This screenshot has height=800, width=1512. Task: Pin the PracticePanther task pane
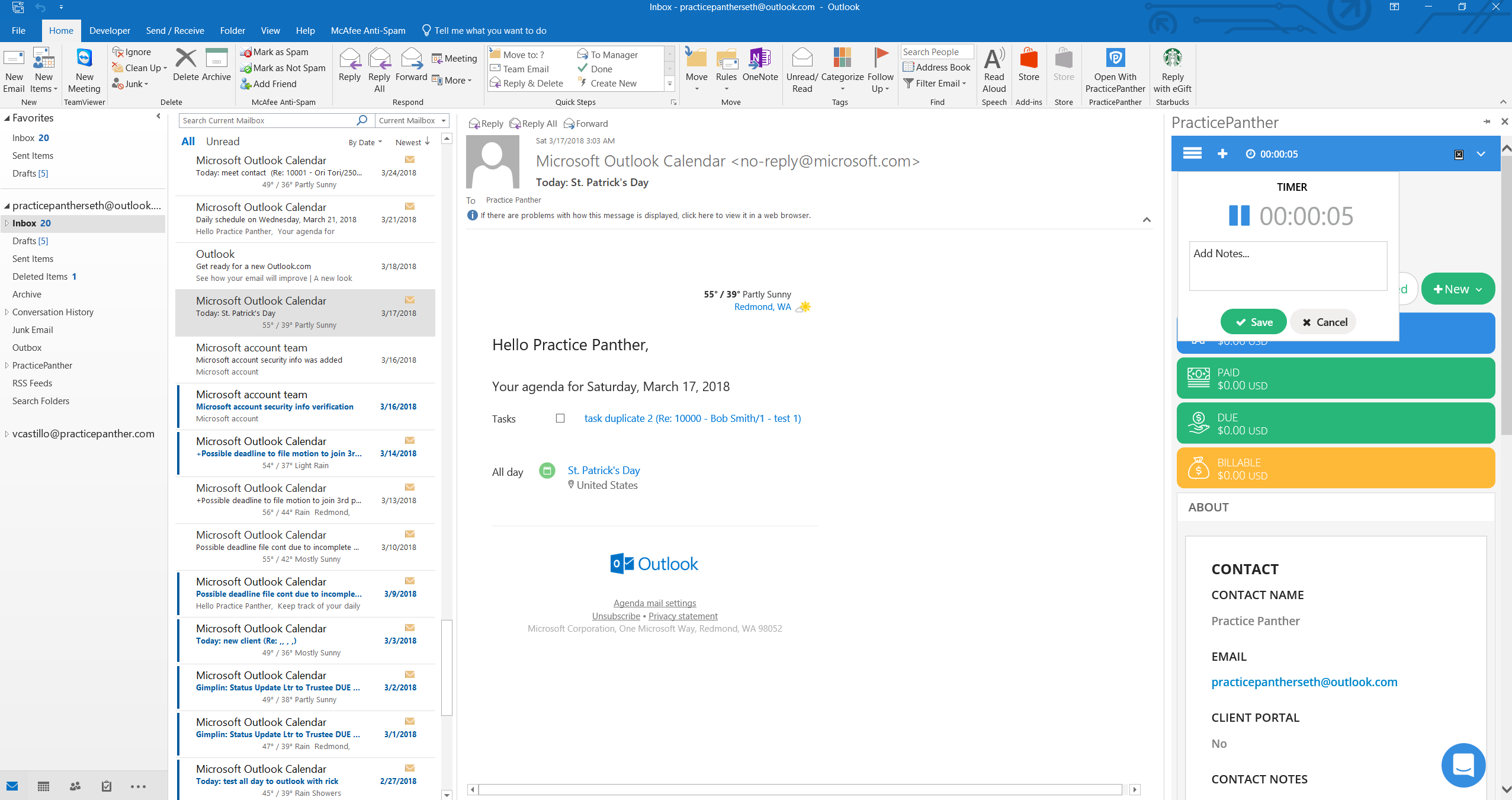[x=1487, y=121]
